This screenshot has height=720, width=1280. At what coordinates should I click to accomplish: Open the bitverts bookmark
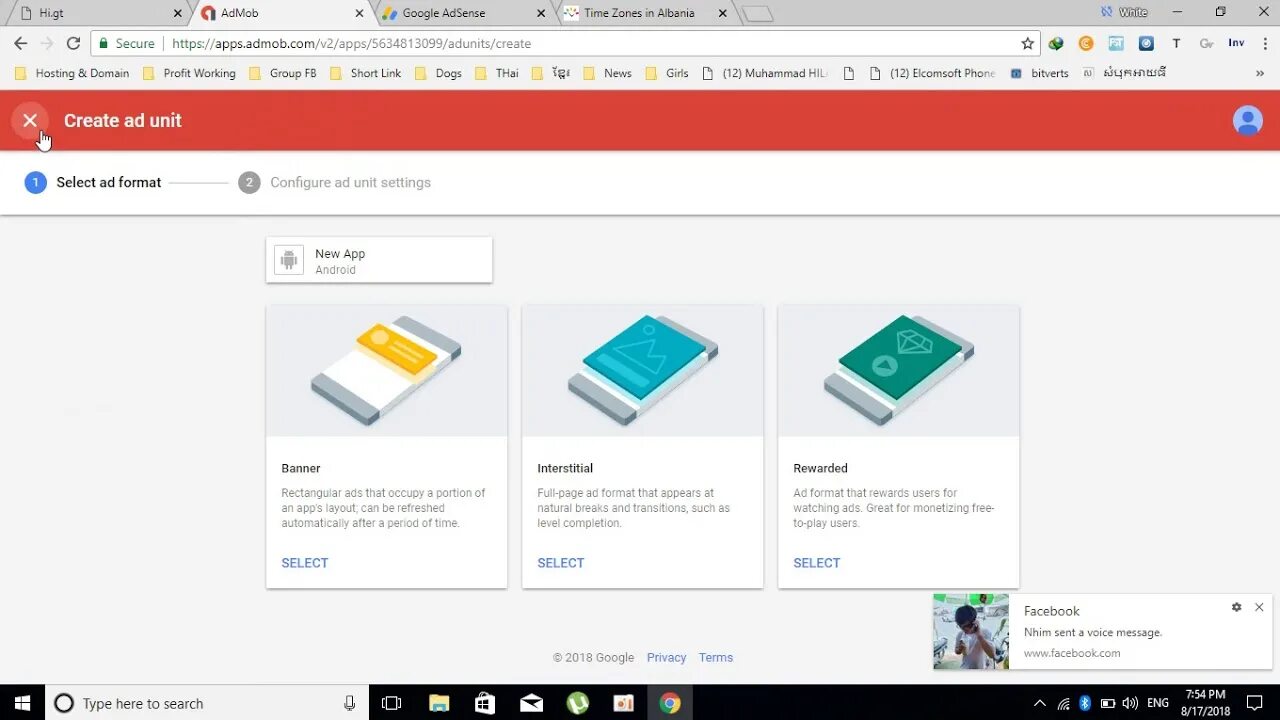tap(1039, 73)
